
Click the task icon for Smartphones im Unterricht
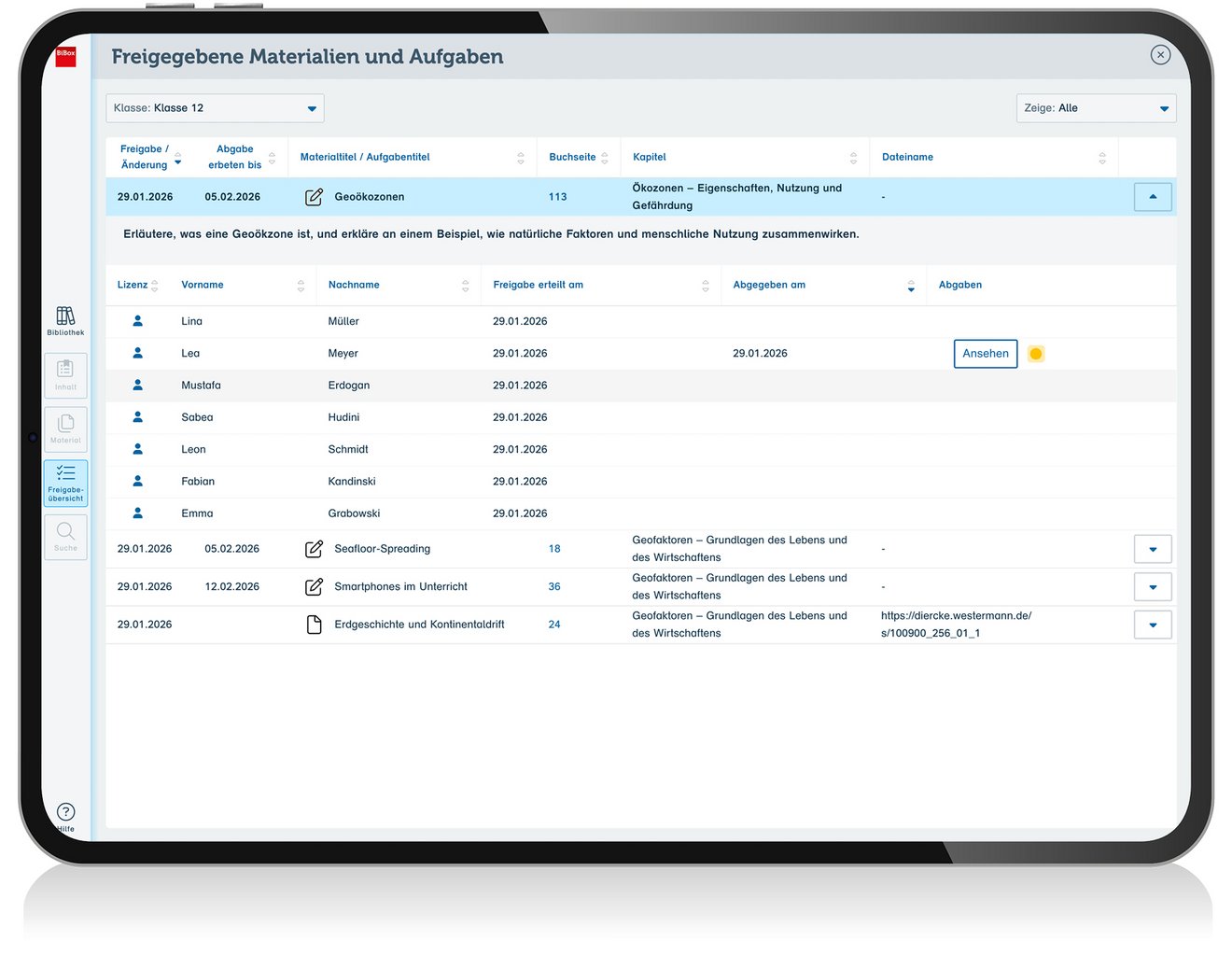(315, 586)
